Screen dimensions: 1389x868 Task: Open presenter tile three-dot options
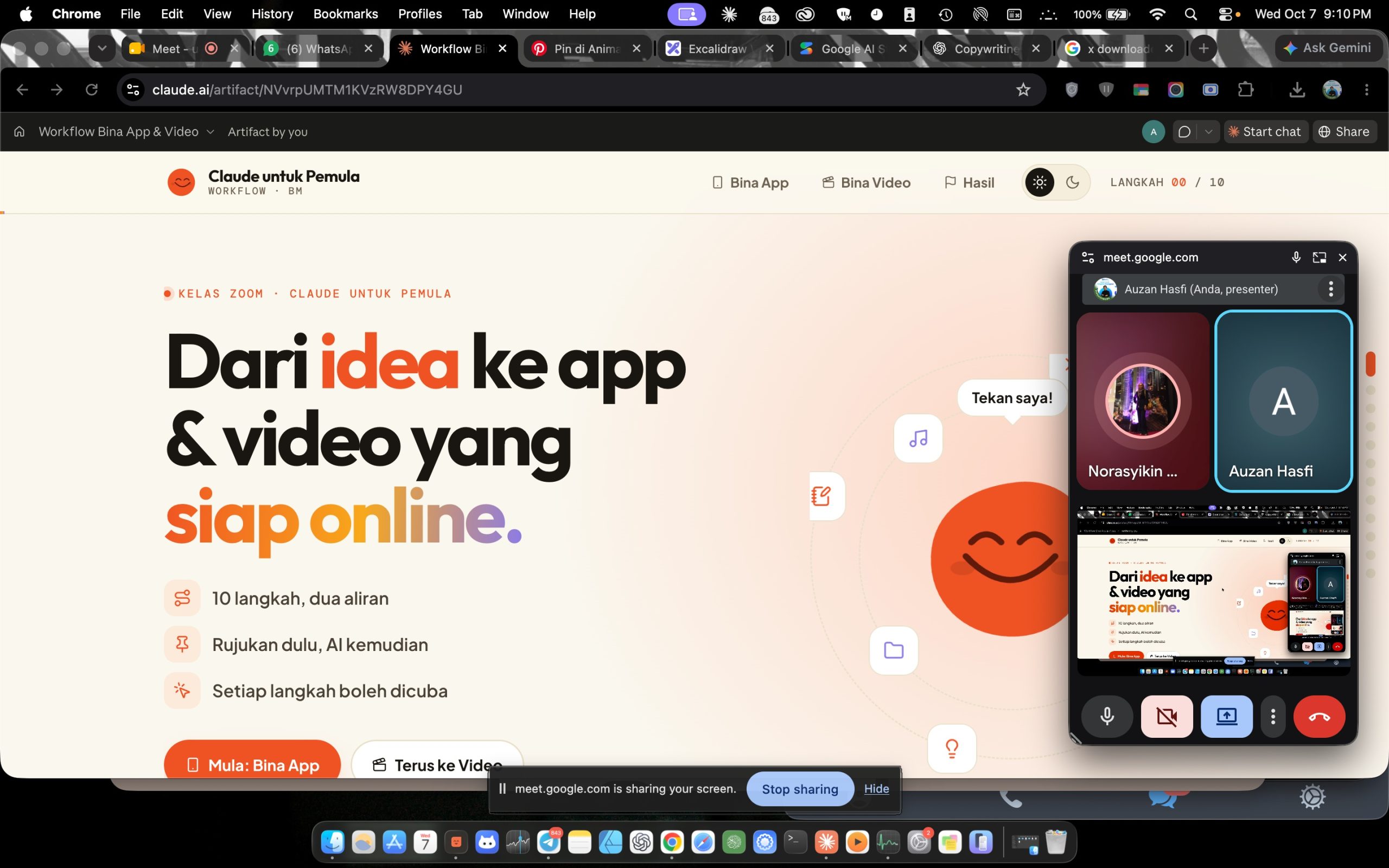(x=1330, y=289)
